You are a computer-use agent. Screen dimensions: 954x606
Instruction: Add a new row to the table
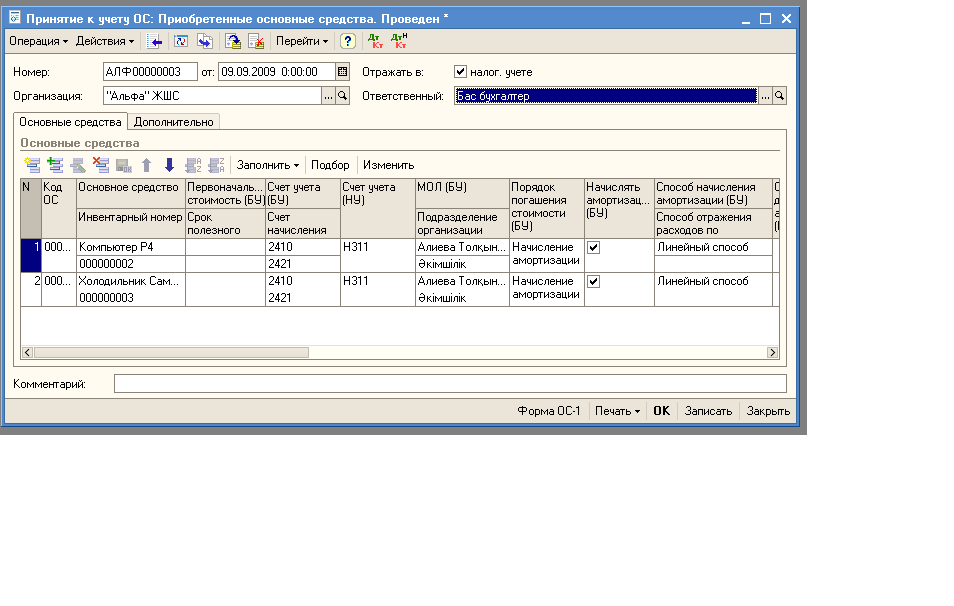point(32,165)
